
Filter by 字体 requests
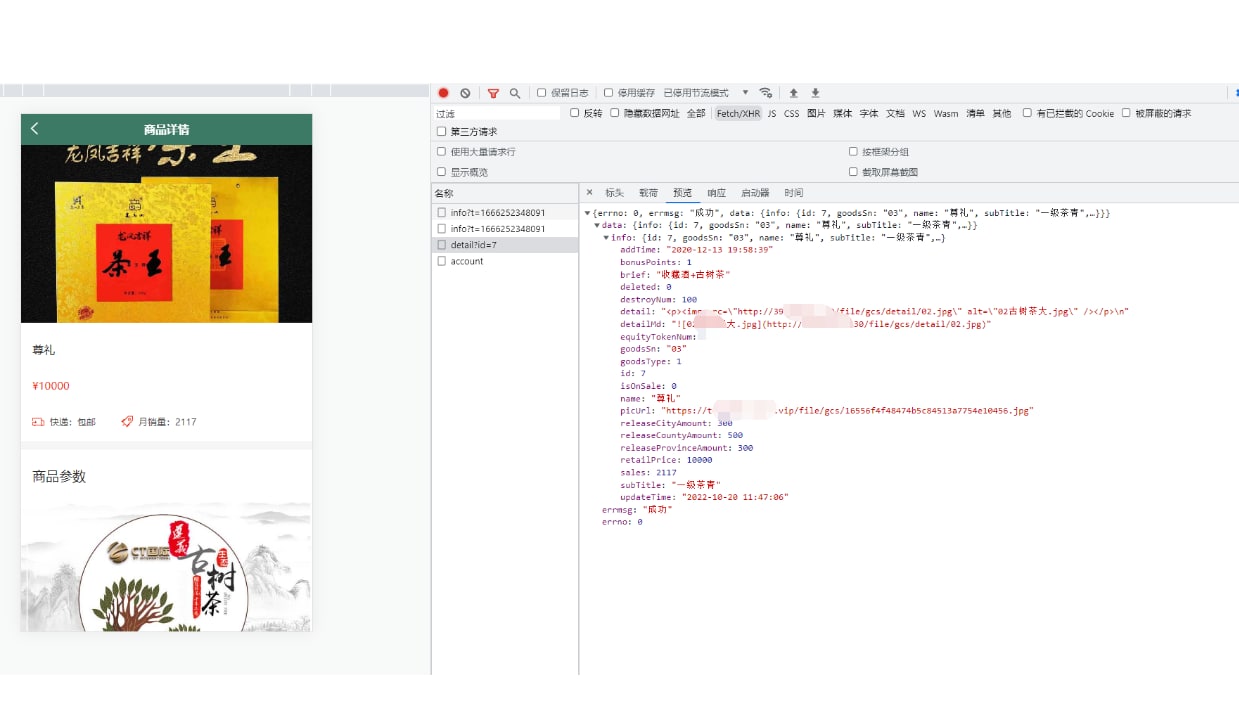click(x=869, y=114)
